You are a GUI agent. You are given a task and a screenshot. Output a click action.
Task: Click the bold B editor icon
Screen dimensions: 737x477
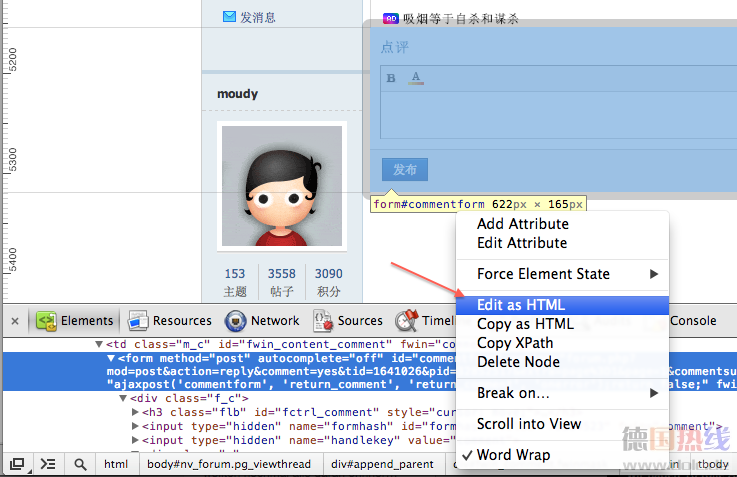point(391,78)
